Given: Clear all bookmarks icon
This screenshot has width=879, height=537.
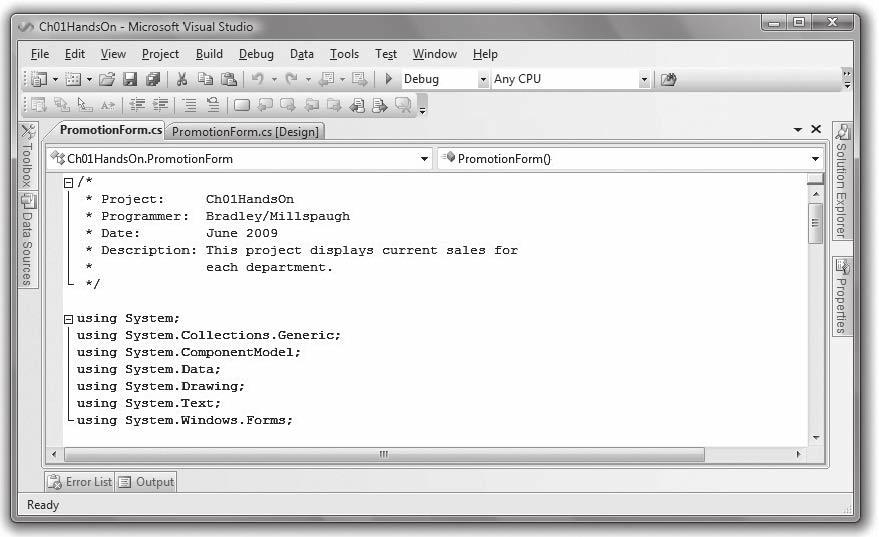Looking at the screenshot, I should point(404,105).
